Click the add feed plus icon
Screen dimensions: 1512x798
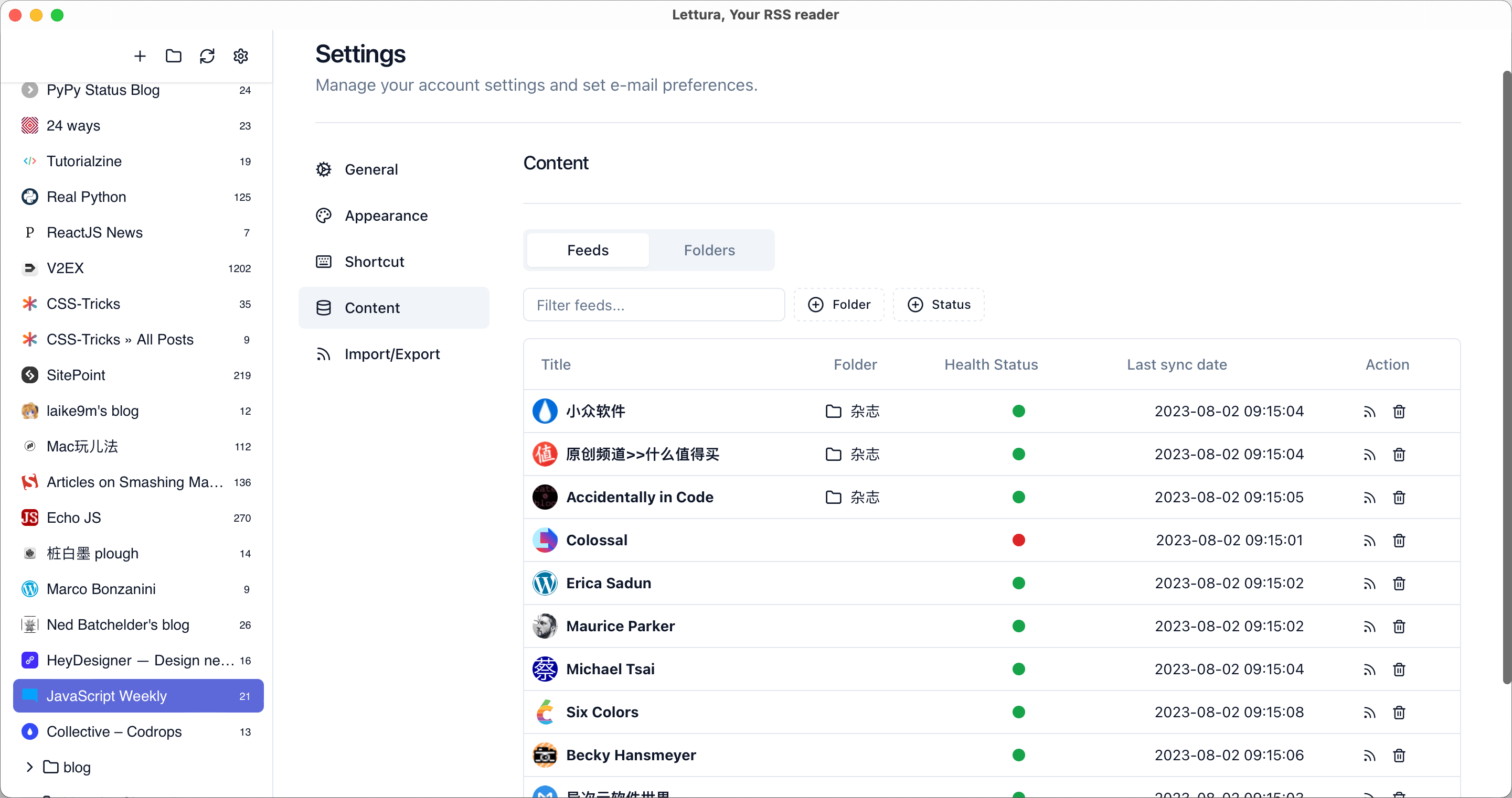(140, 56)
